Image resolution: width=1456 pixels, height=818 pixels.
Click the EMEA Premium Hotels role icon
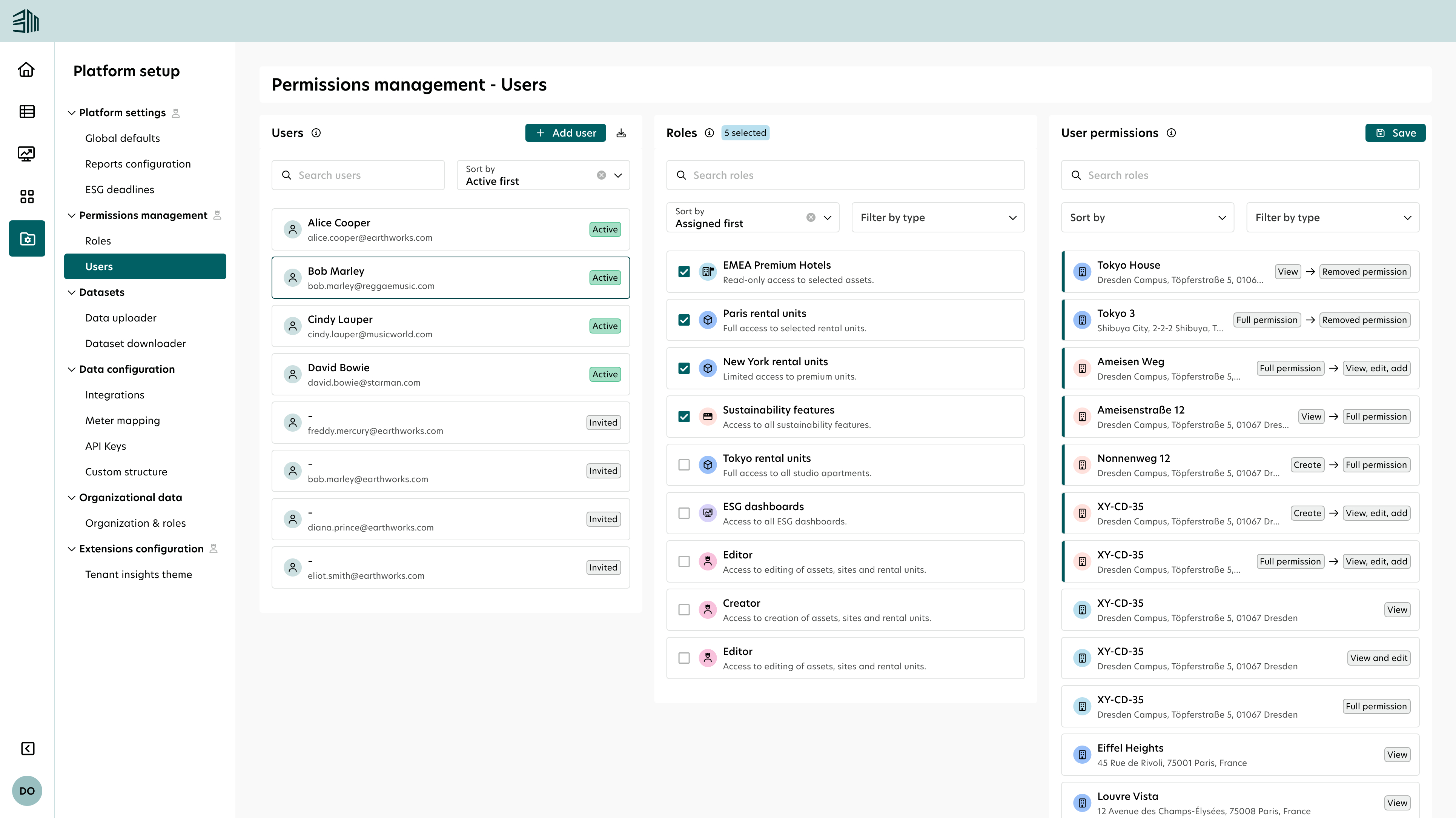point(708,272)
